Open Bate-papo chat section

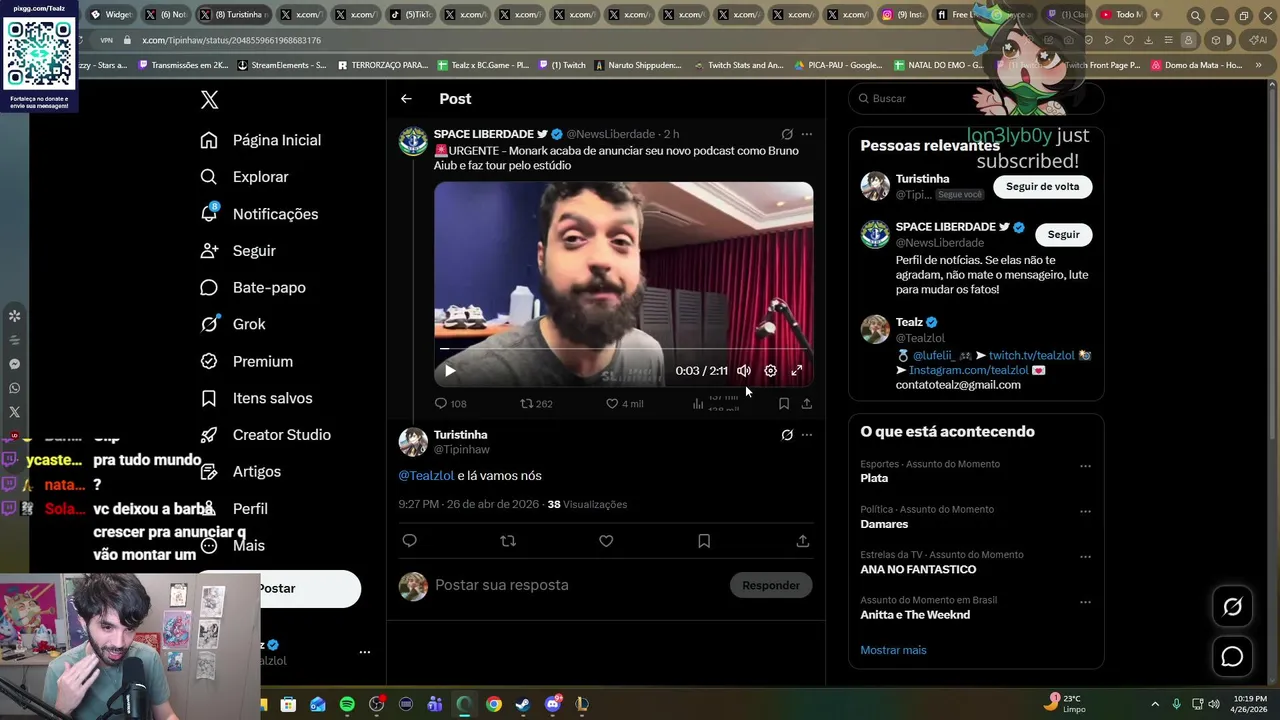[x=252, y=288]
